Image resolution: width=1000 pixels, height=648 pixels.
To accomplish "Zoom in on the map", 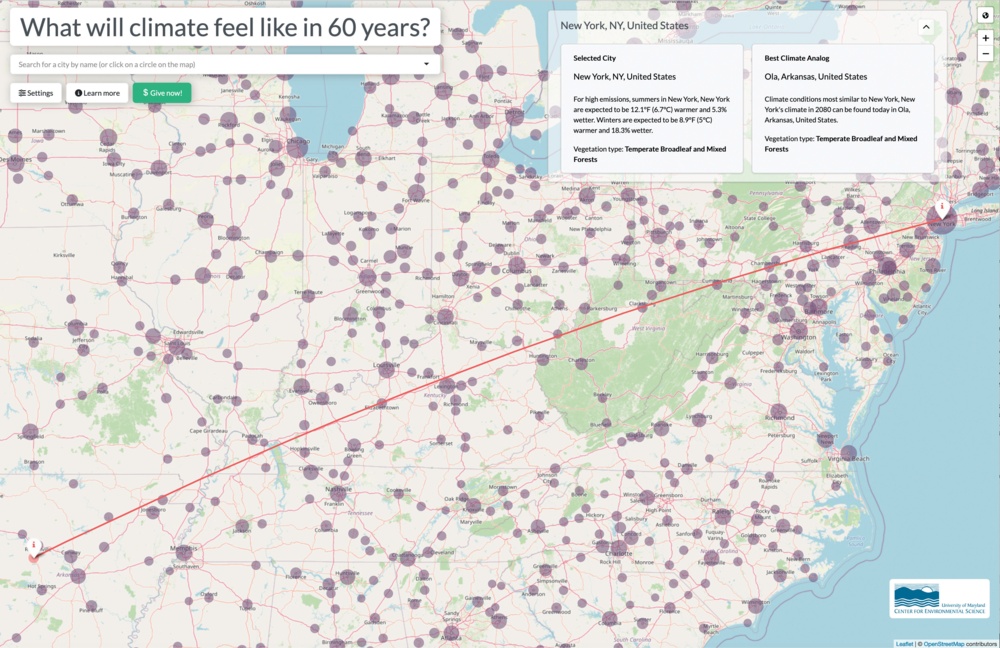I will 985,38.
